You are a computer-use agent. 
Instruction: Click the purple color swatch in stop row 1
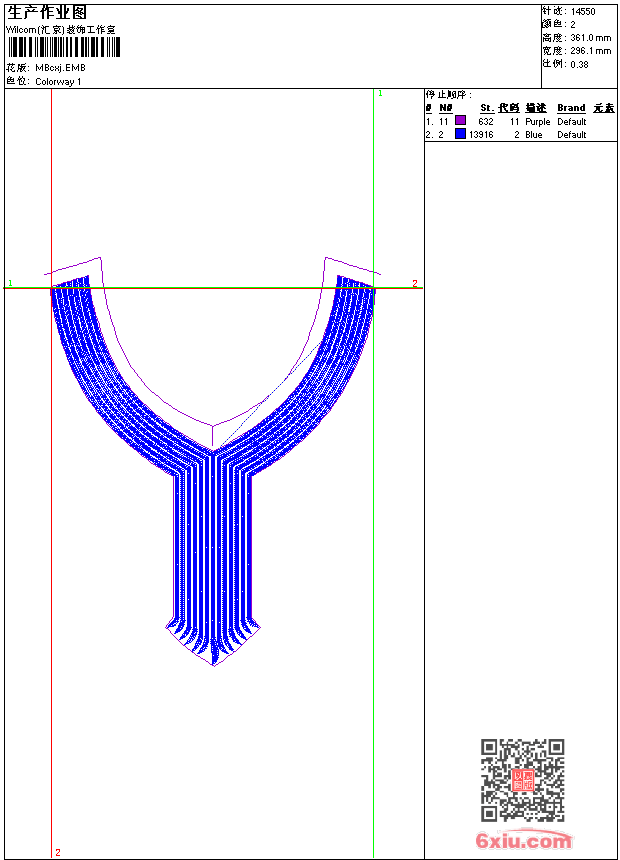point(460,121)
